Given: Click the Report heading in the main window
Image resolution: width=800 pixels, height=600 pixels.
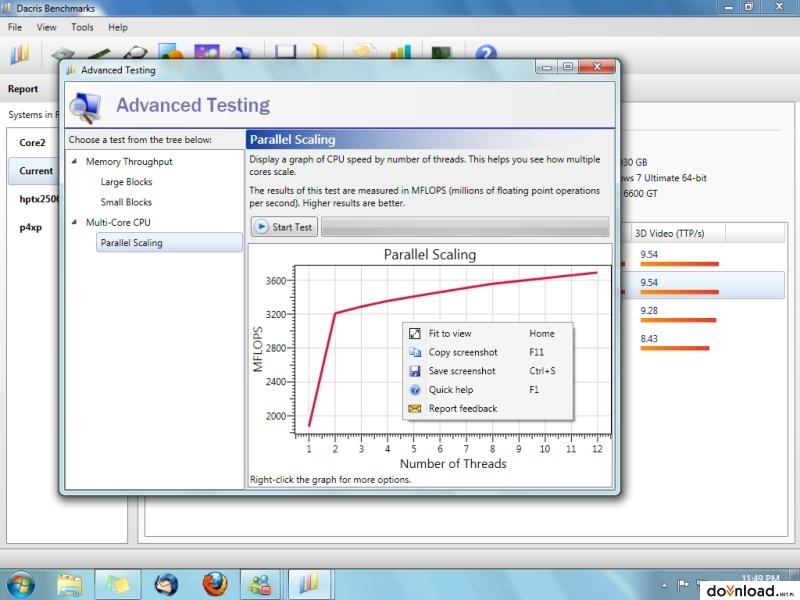Looking at the screenshot, I should click(23, 89).
